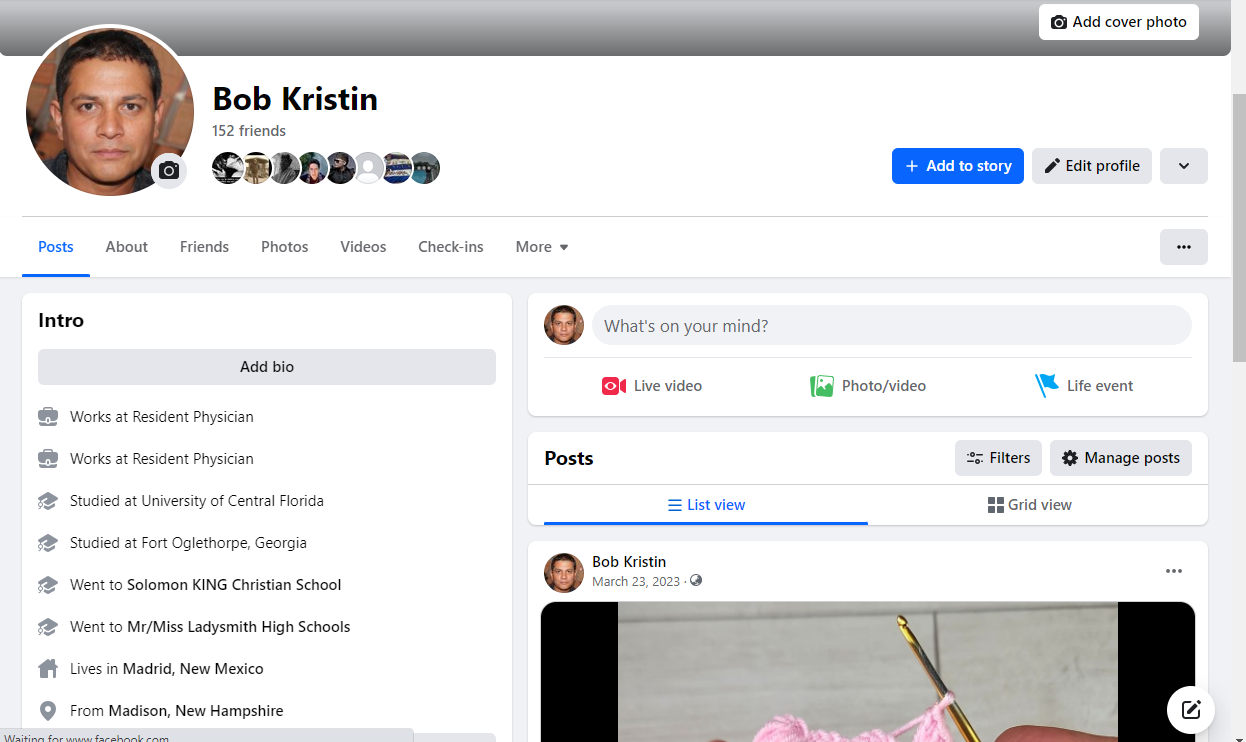Image resolution: width=1246 pixels, height=742 pixels.
Task: Click the first friend avatar in row
Action: click(x=228, y=168)
